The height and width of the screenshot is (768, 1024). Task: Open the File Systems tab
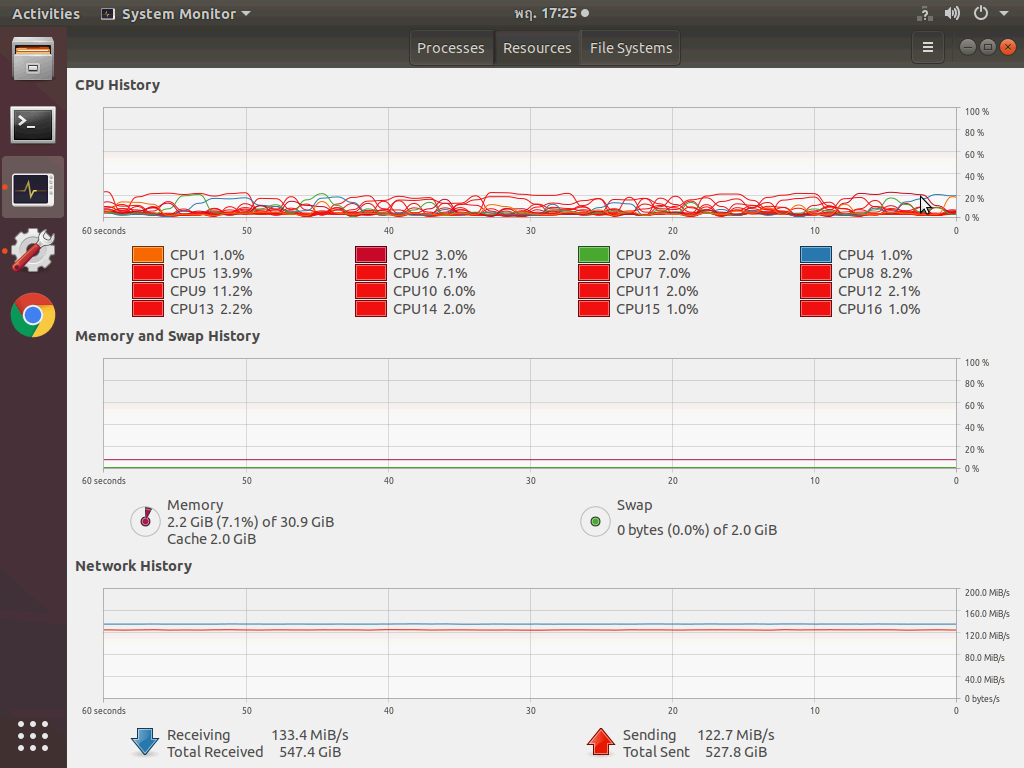pyautogui.click(x=631, y=48)
